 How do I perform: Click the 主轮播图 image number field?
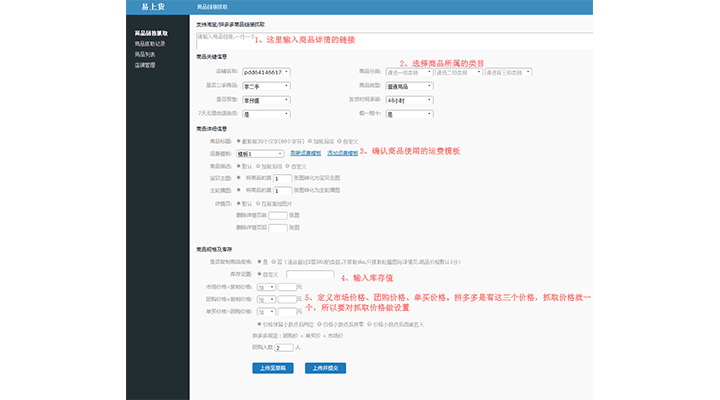[x=282, y=191]
